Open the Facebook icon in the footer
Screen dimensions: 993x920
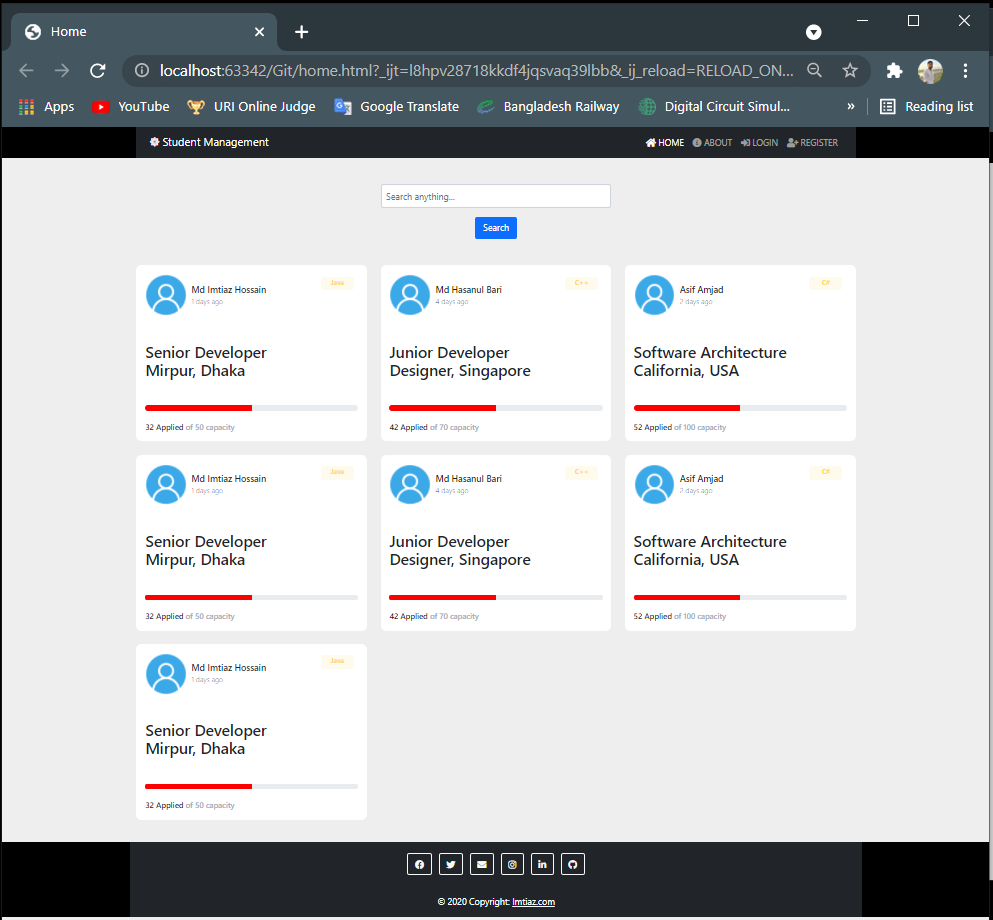pos(419,864)
